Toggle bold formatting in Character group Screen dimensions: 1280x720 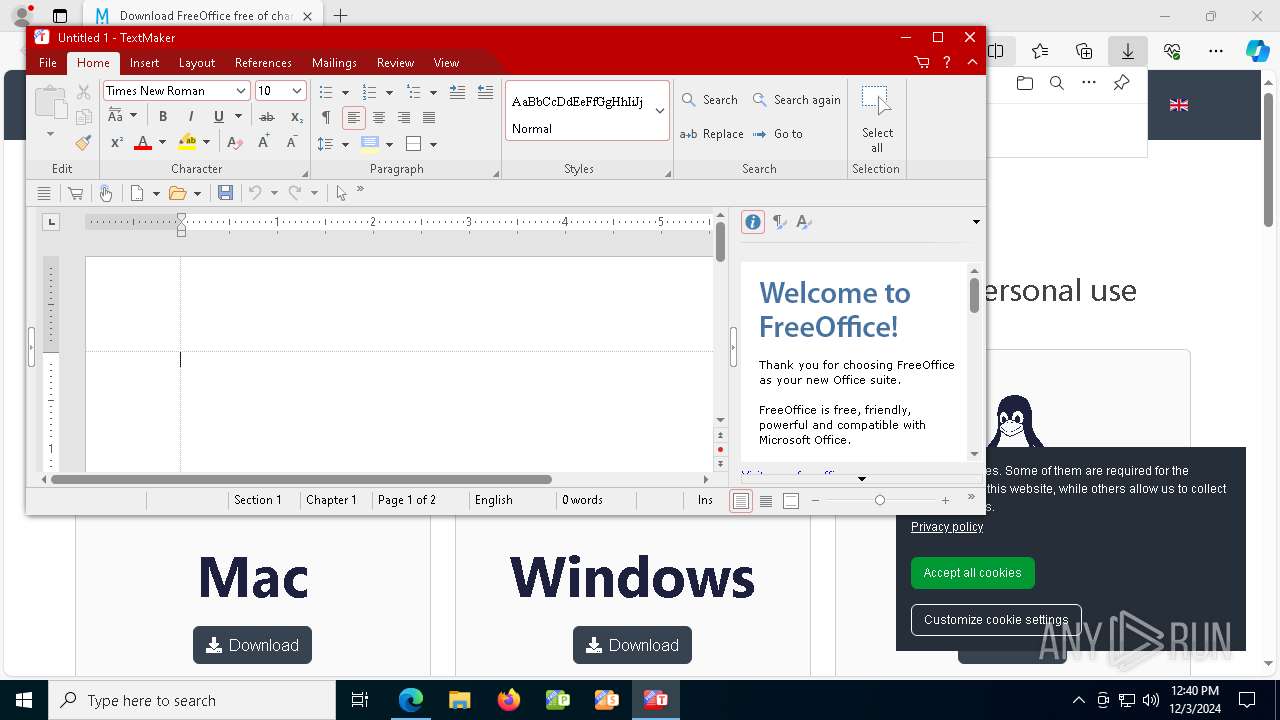(163, 117)
